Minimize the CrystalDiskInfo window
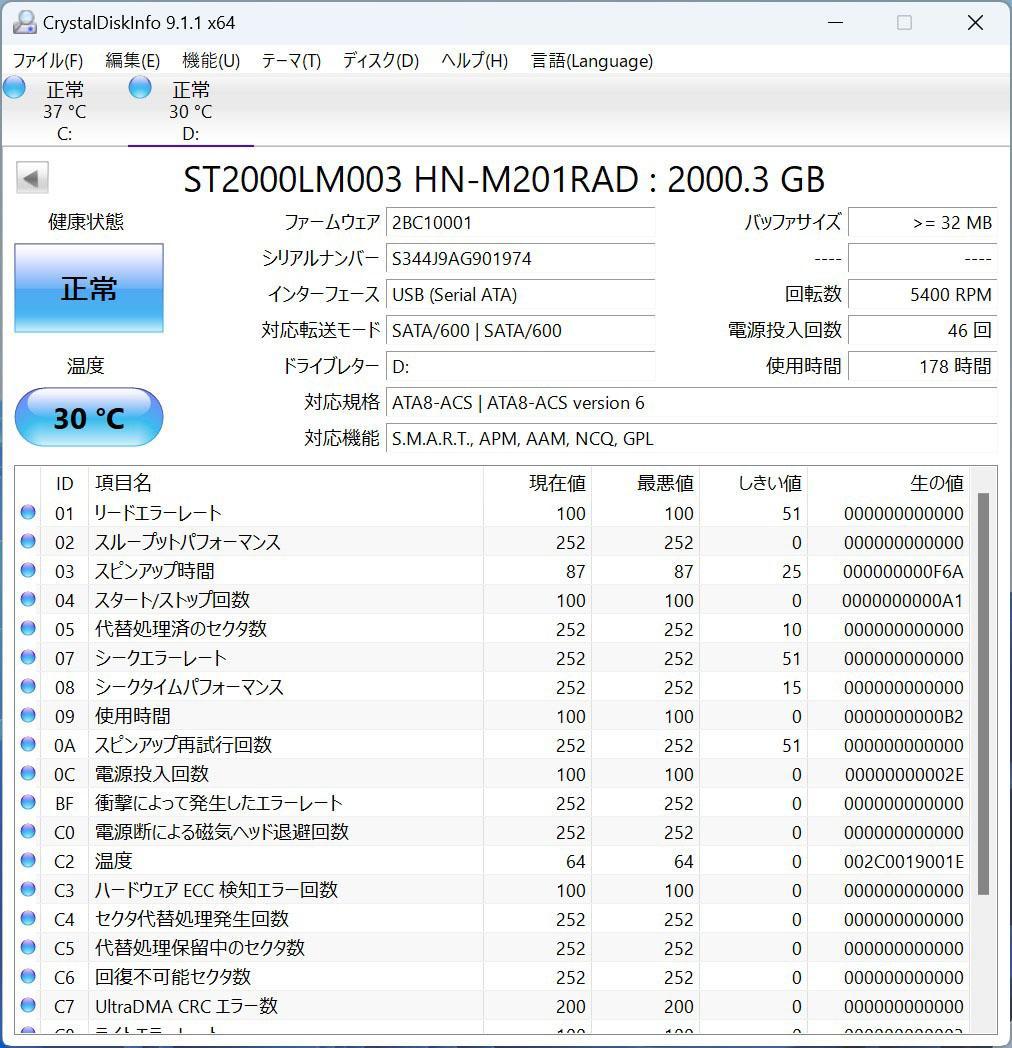This screenshot has width=1012, height=1048. pyautogui.click(x=836, y=23)
